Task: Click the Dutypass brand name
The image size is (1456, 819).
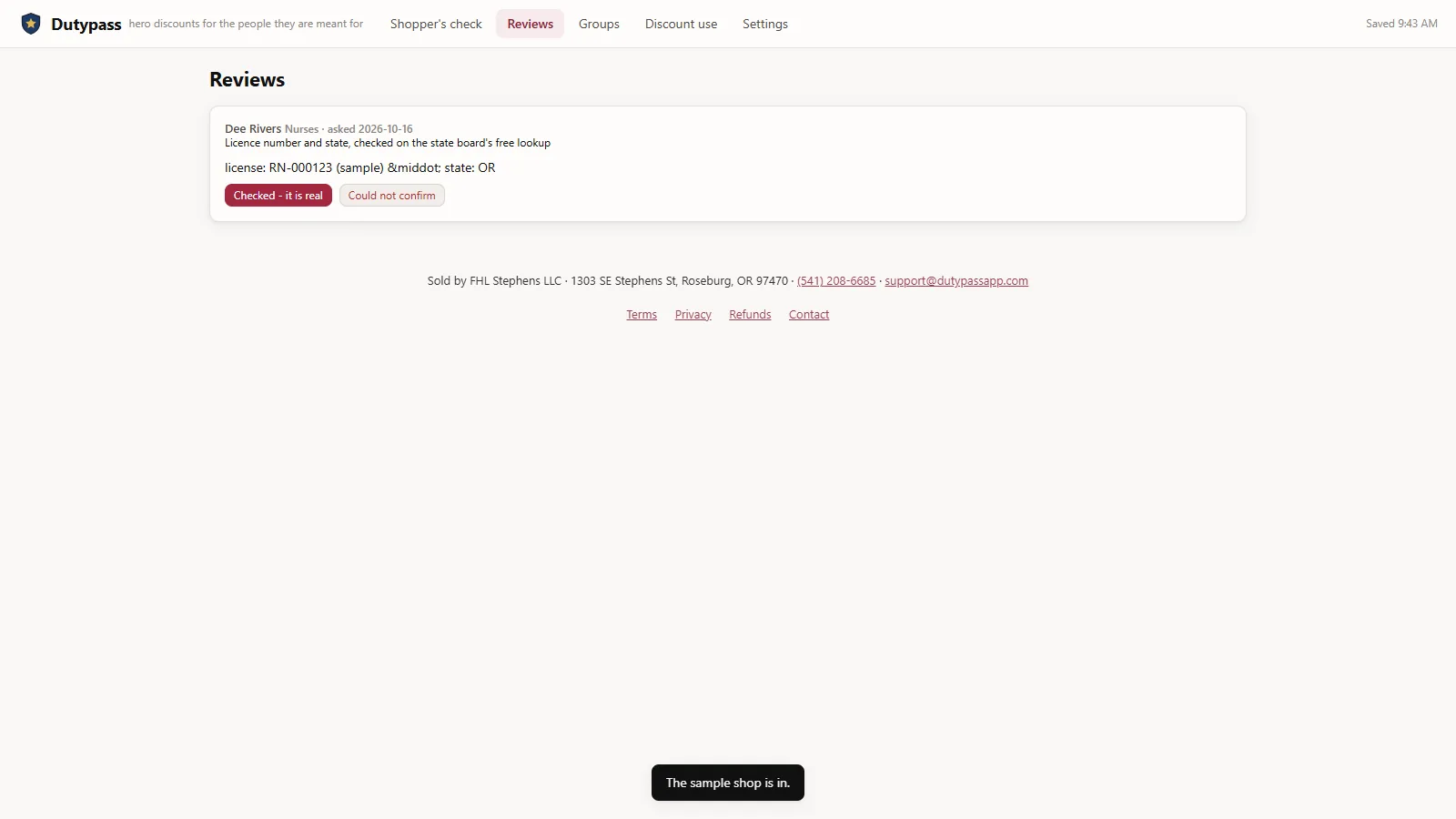Action: (x=86, y=25)
